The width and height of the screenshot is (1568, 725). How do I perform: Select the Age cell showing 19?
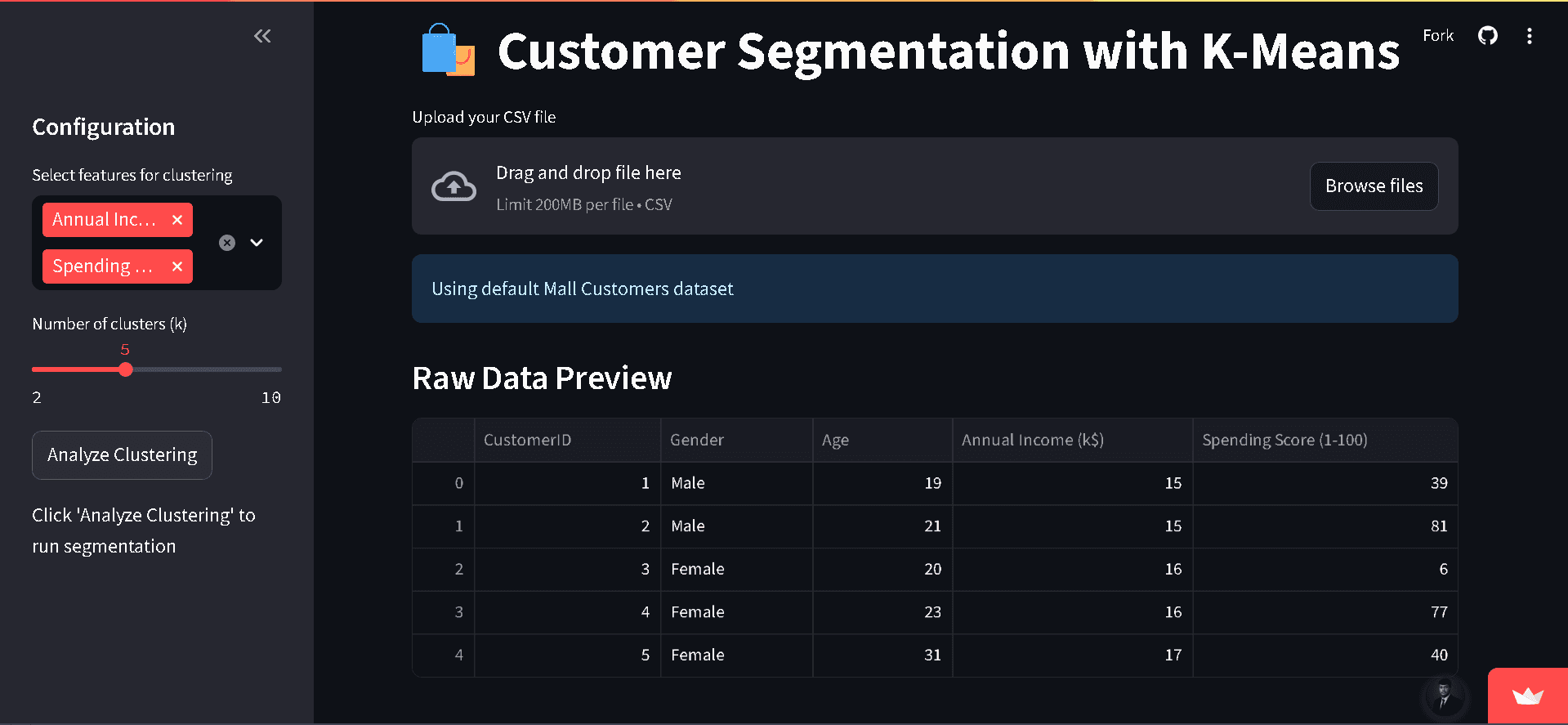pos(882,483)
